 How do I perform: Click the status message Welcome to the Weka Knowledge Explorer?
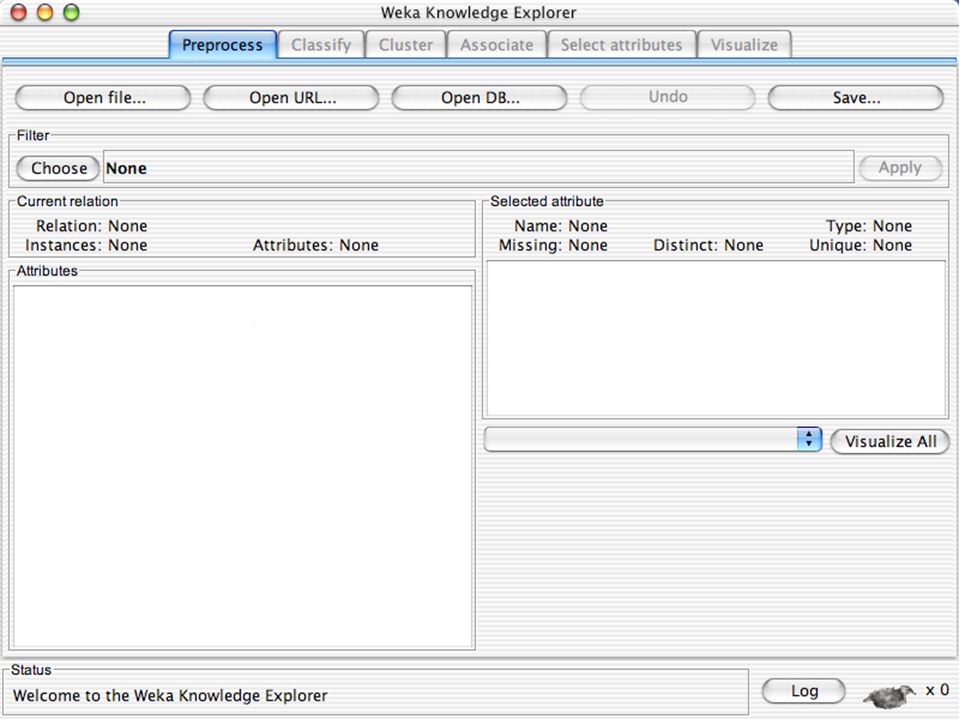click(x=170, y=696)
